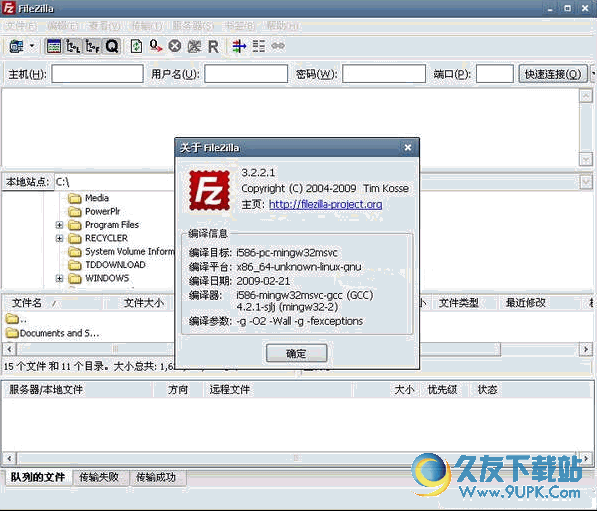
Task: Click the refresh file lists icon
Action: [136, 46]
